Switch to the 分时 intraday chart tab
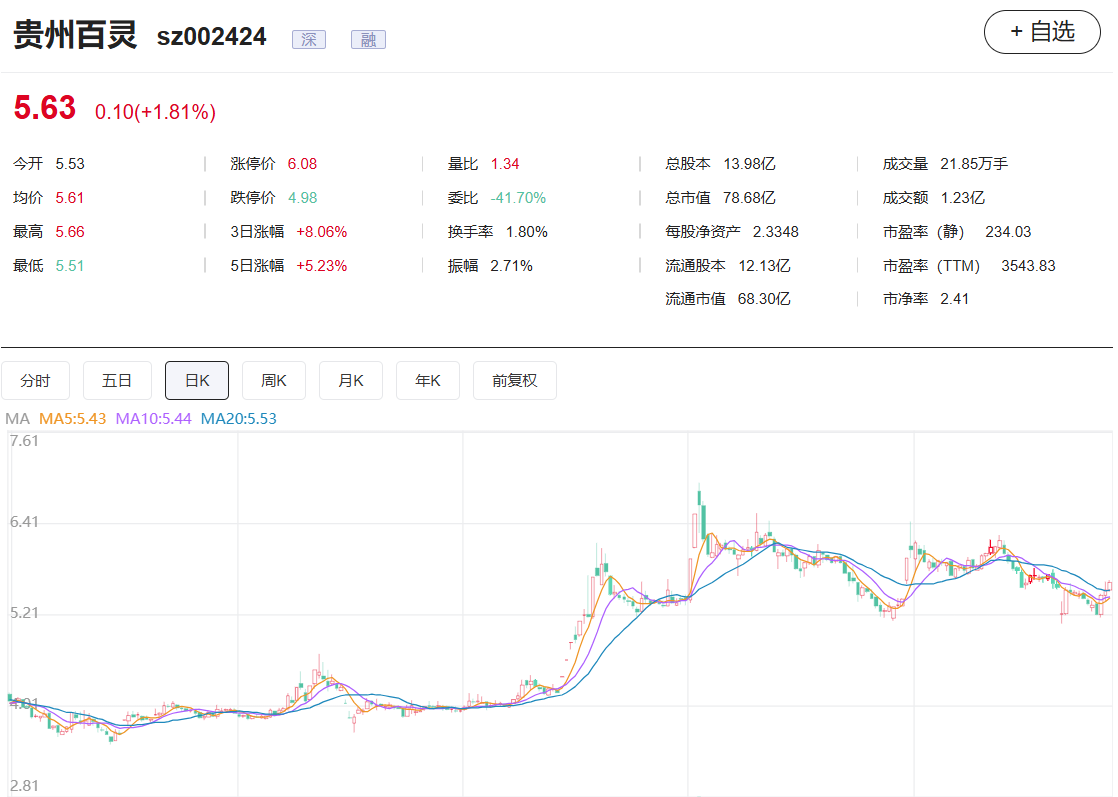 pos(35,381)
